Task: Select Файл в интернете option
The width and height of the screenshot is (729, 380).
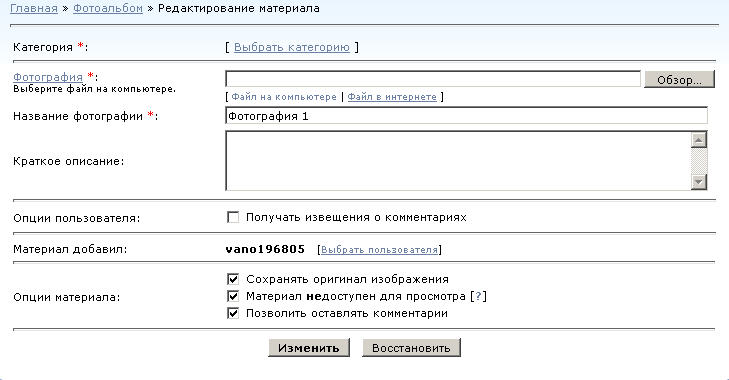Action: pyautogui.click(x=392, y=97)
